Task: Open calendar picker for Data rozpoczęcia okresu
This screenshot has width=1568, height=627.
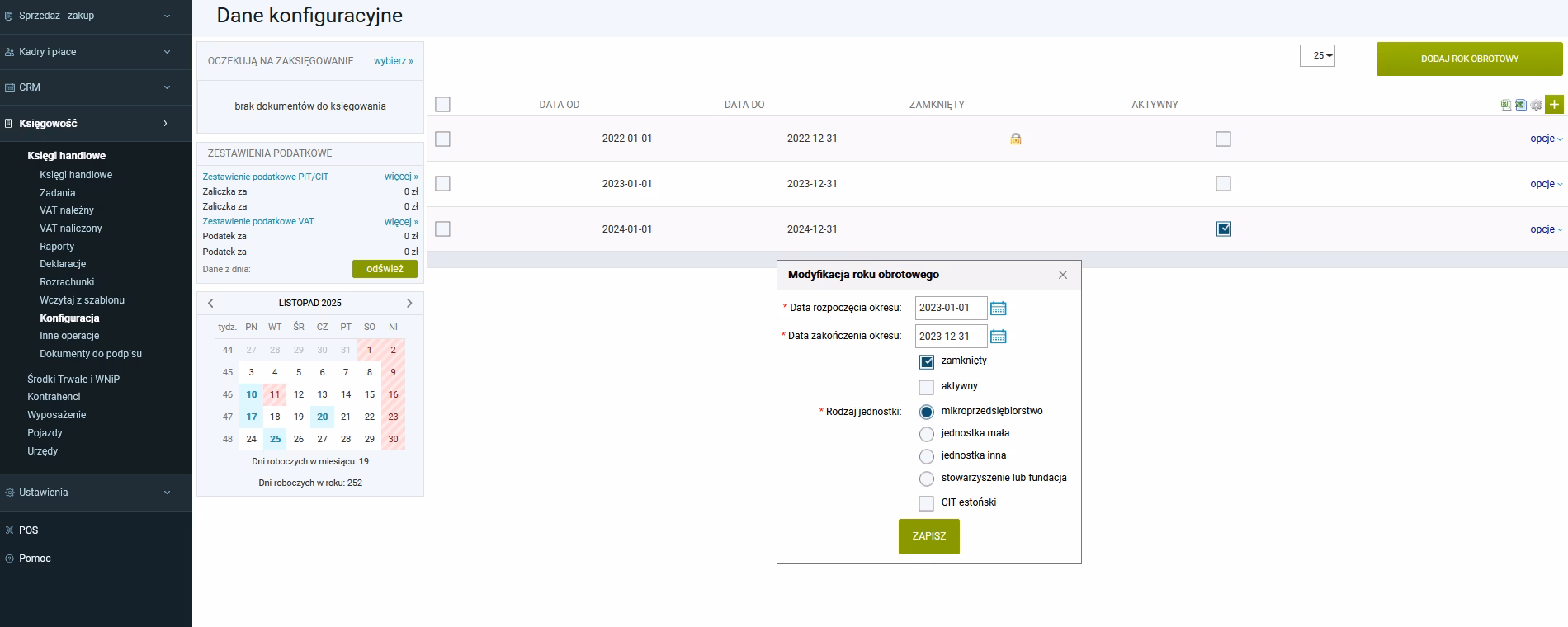Action: [998, 309]
